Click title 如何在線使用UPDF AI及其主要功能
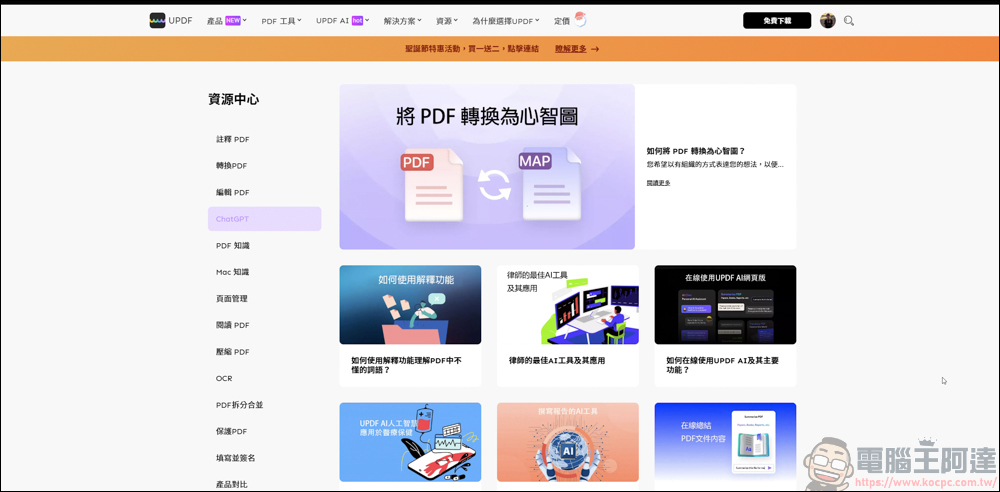This screenshot has width=1000, height=492. 722,365
